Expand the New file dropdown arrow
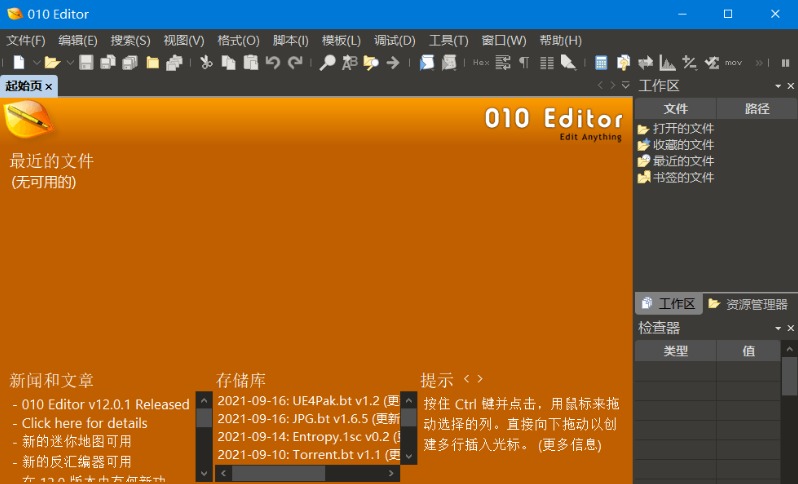 [37, 63]
